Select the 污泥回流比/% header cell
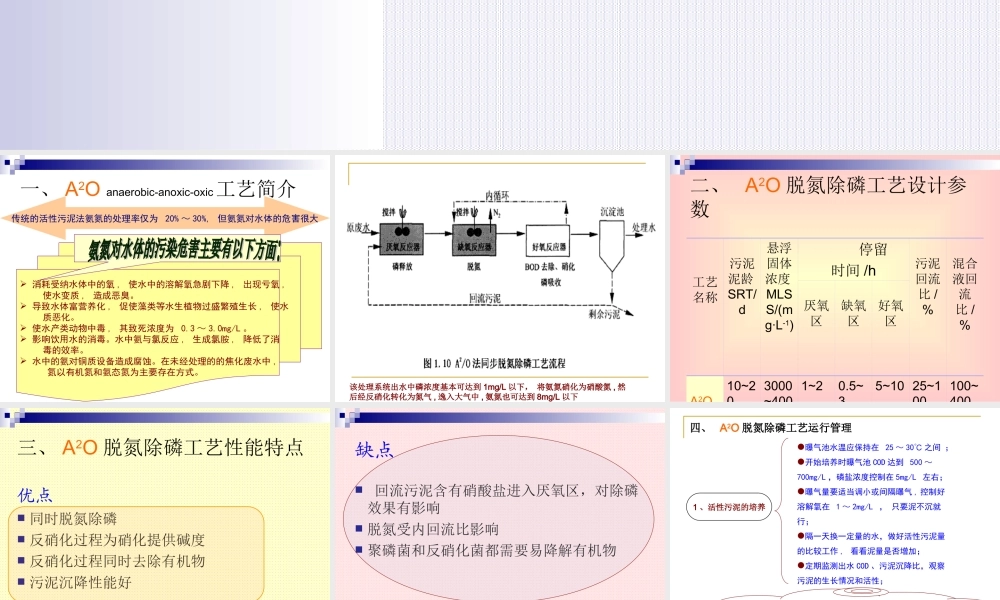The height and width of the screenshot is (600, 1000). click(928, 286)
